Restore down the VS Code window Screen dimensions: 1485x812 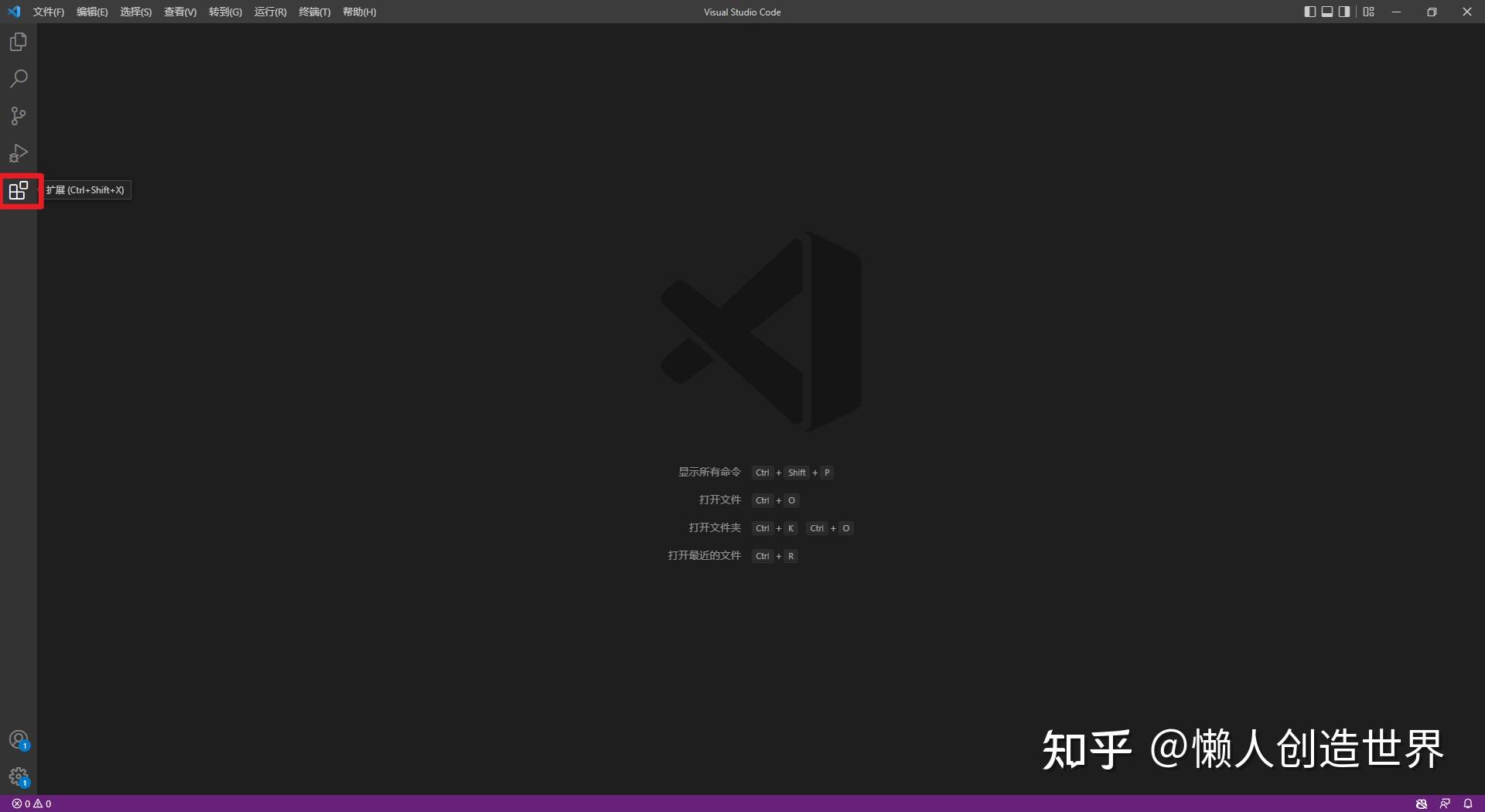1432,12
